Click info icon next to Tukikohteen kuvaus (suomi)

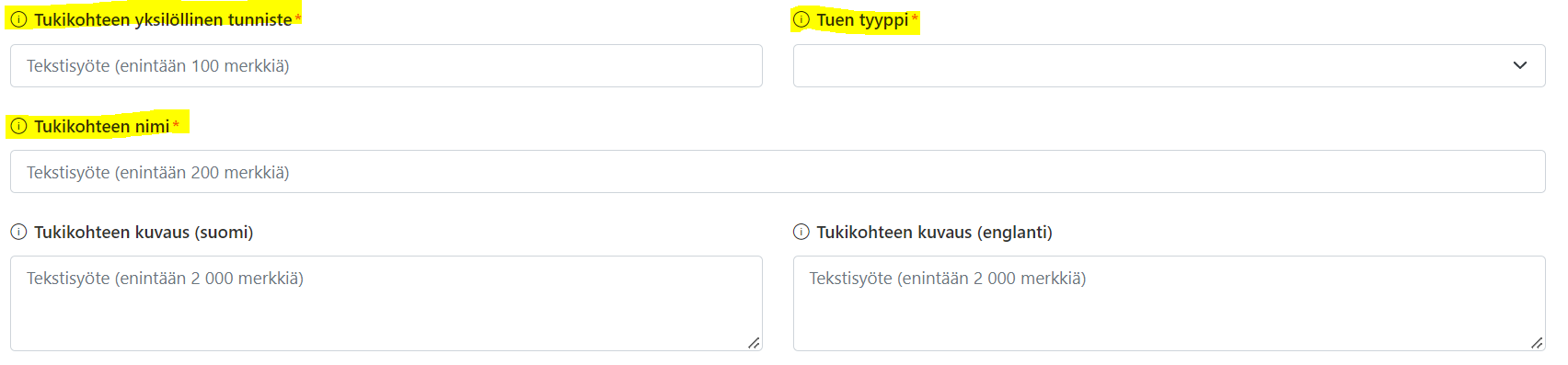tap(18, 232)
